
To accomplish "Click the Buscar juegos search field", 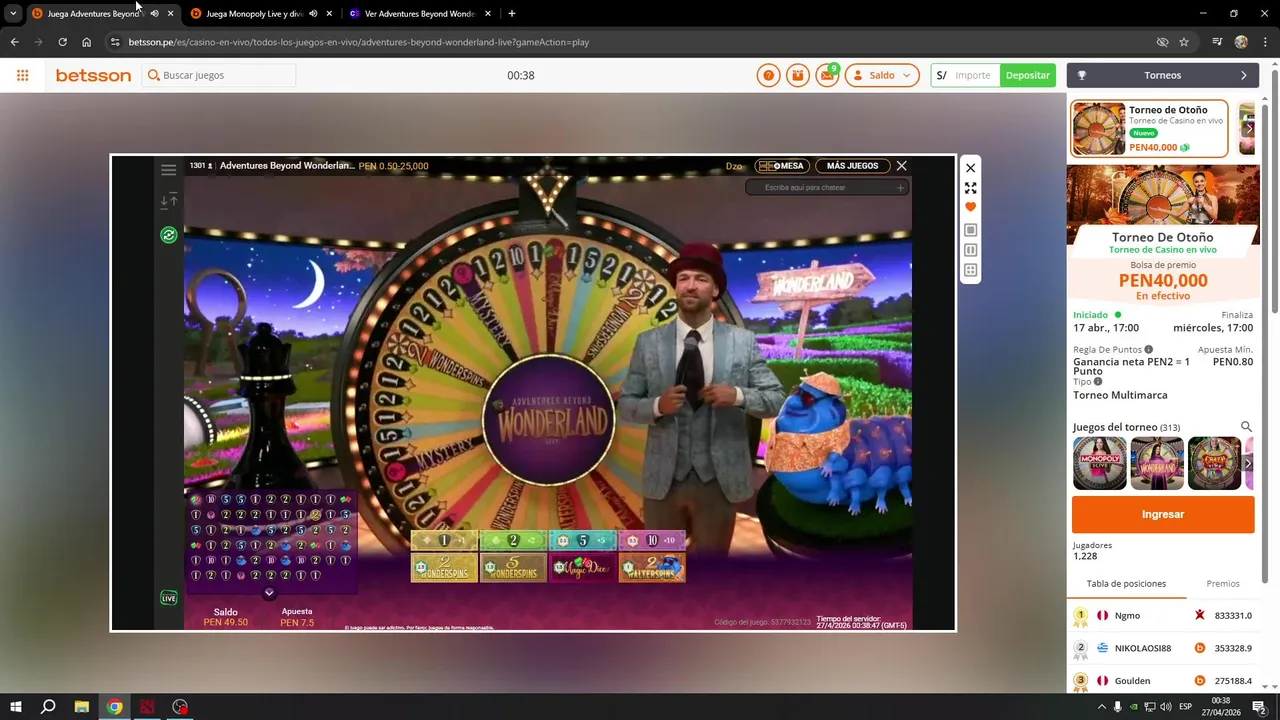I will coord(220,75).
